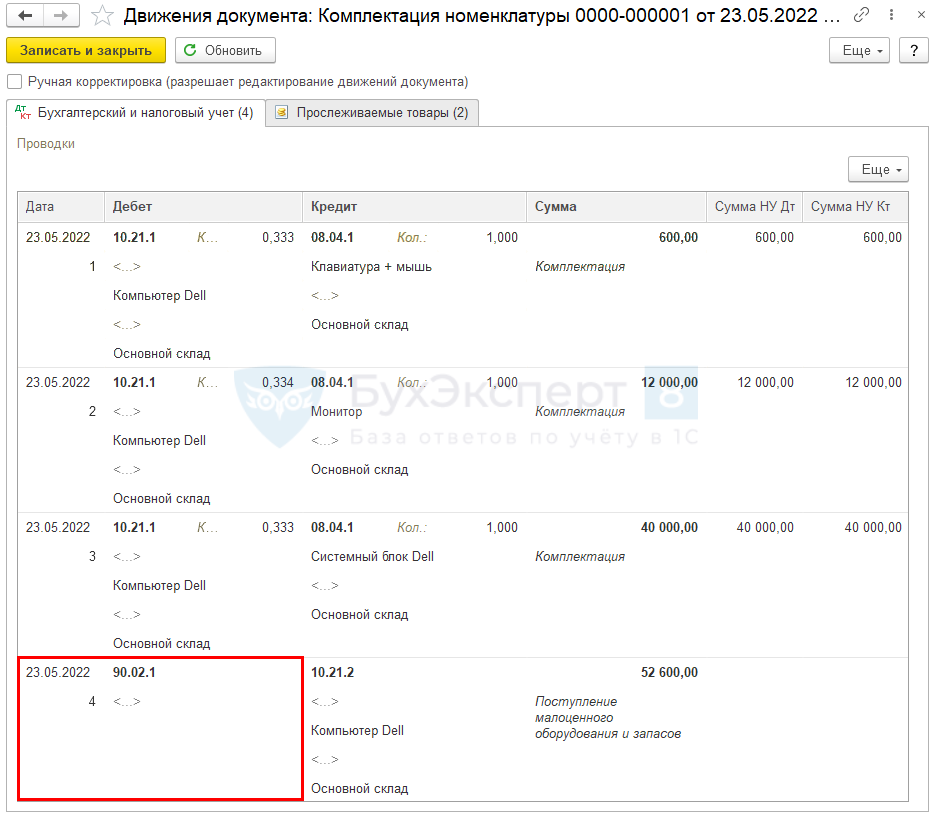Go back with the left arrow button
The image size is (933, 815).
click(25, 15)
